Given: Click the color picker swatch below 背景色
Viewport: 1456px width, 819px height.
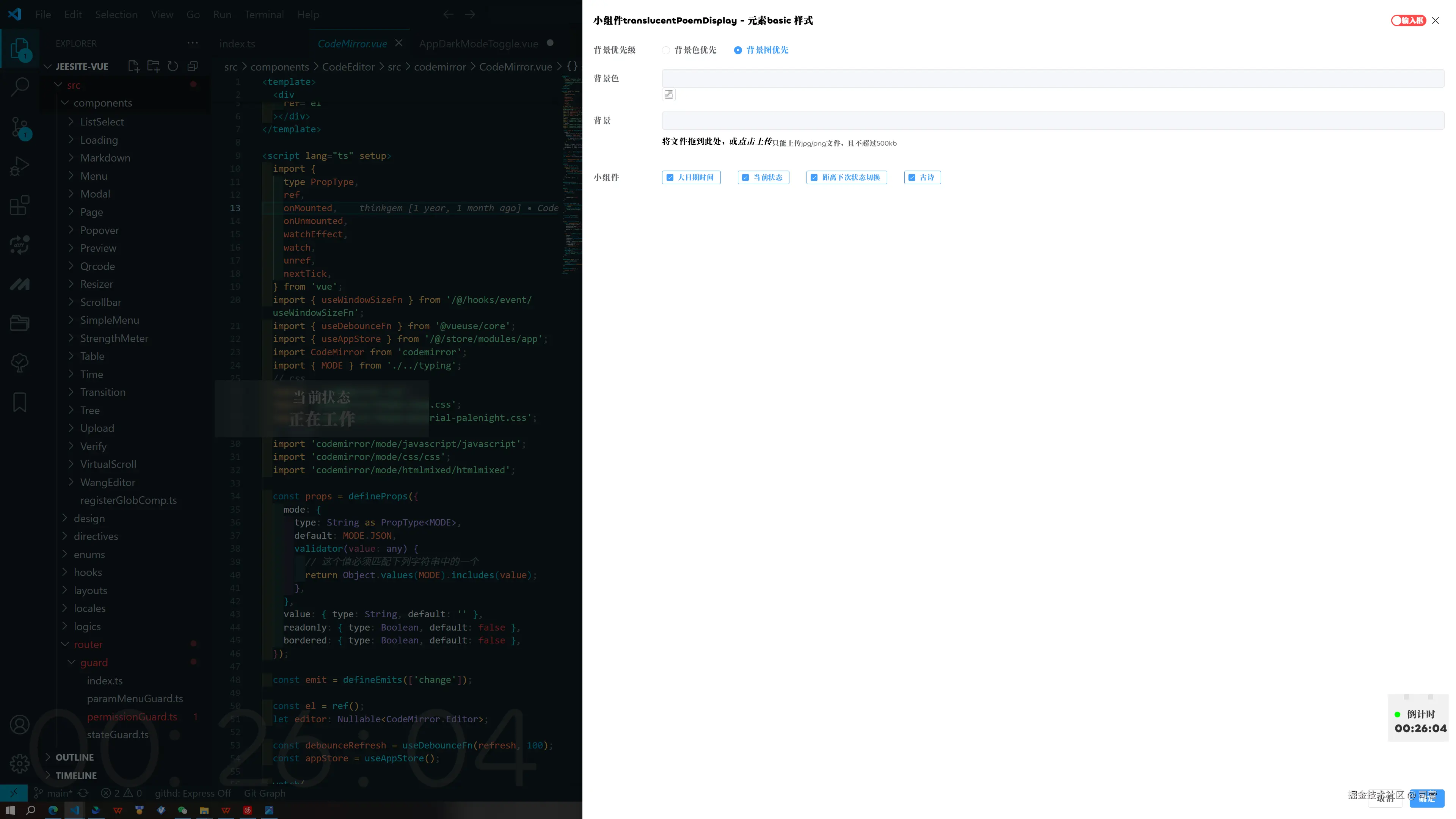Looking at the screenshot, I should (668, 94).
